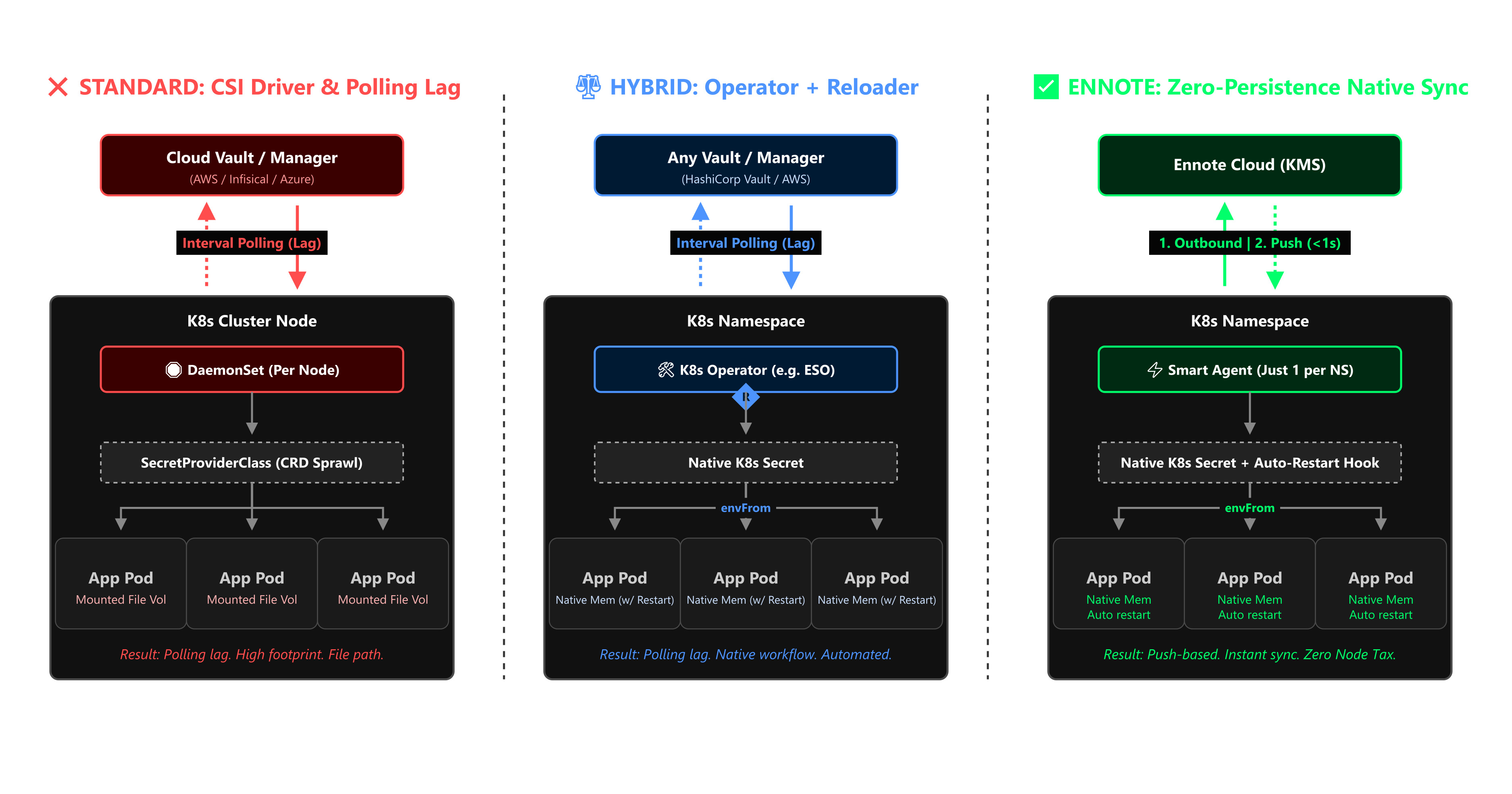Select the dark red Cloud Vault / Manager box
This screenshot has height=794, width=1512.
tap(252, 165)
